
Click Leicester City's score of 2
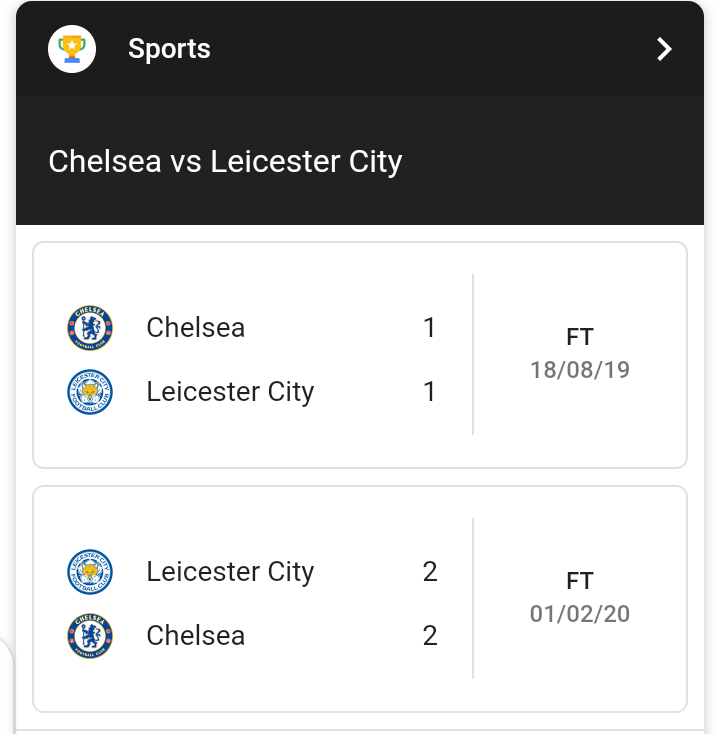click(x=430, y=572)
